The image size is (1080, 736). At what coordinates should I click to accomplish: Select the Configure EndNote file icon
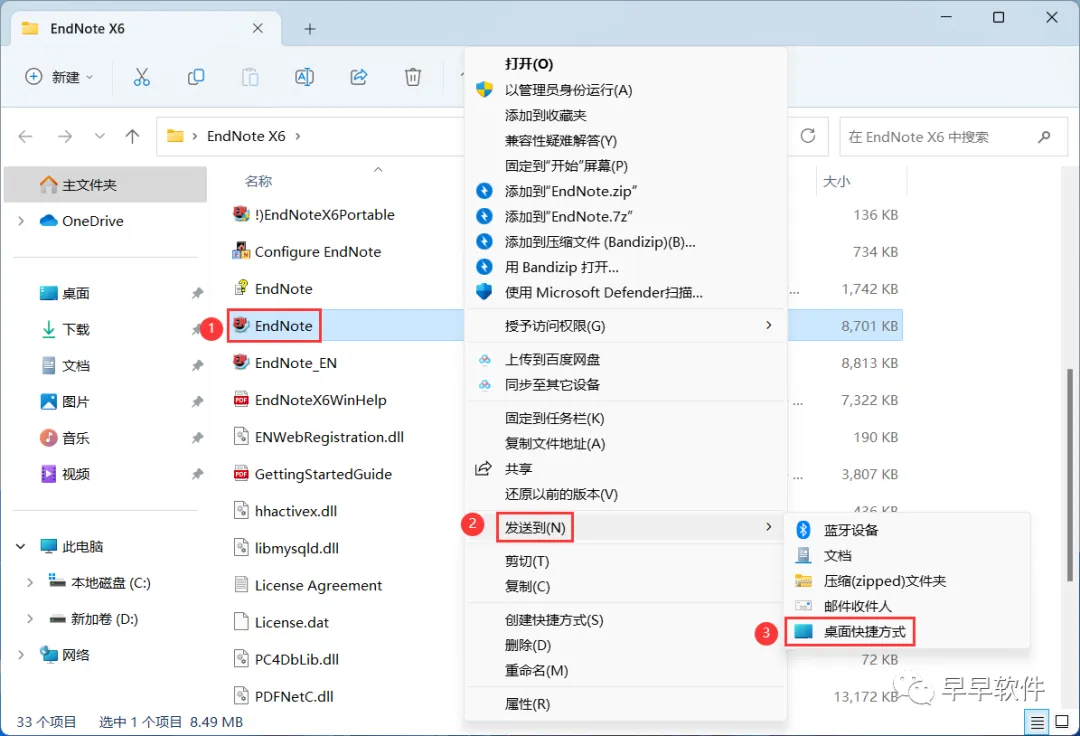240,251
